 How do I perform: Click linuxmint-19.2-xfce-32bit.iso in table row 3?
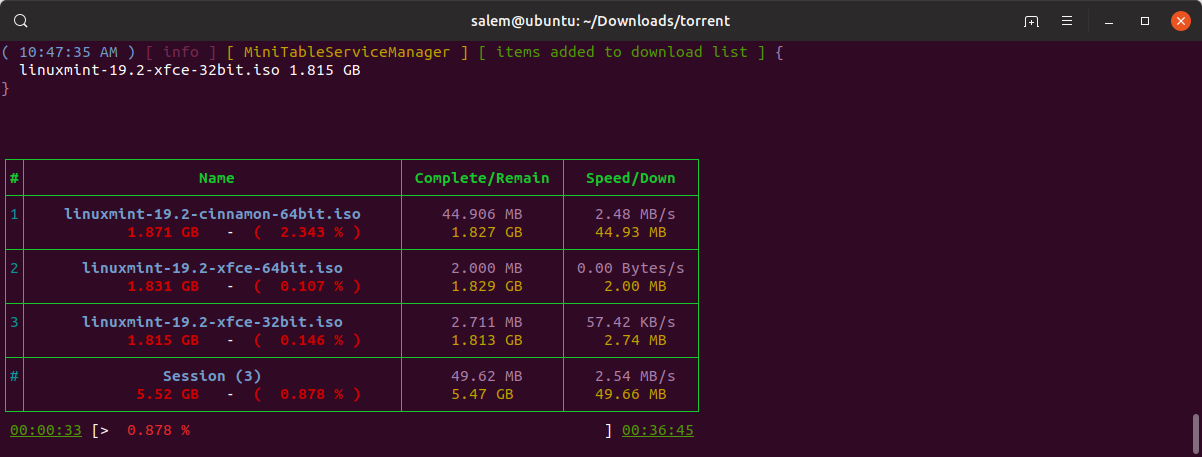[212, 322]
